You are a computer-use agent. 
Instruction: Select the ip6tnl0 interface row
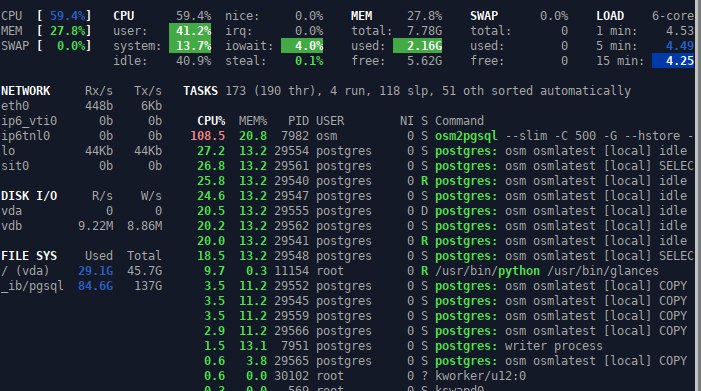81,136
